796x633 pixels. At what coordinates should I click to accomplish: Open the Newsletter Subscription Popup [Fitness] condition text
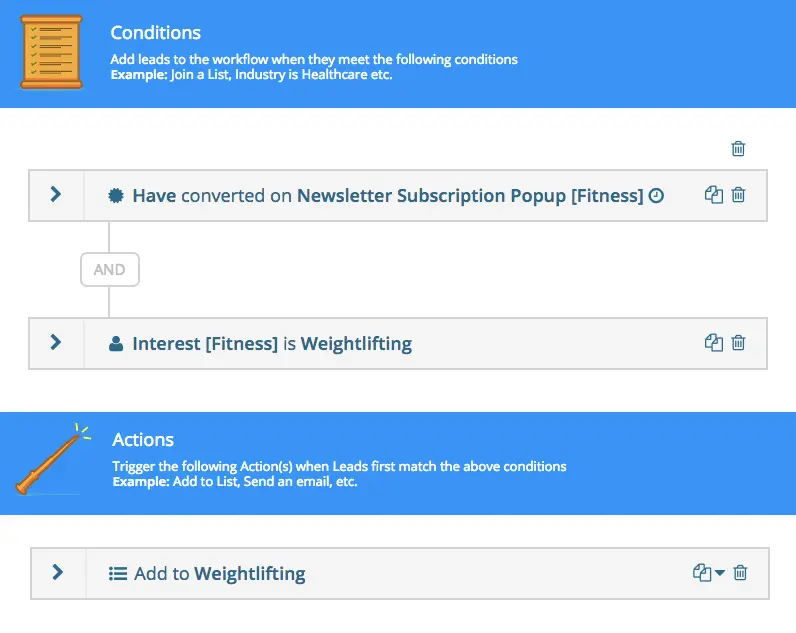[x=388, y=196]
